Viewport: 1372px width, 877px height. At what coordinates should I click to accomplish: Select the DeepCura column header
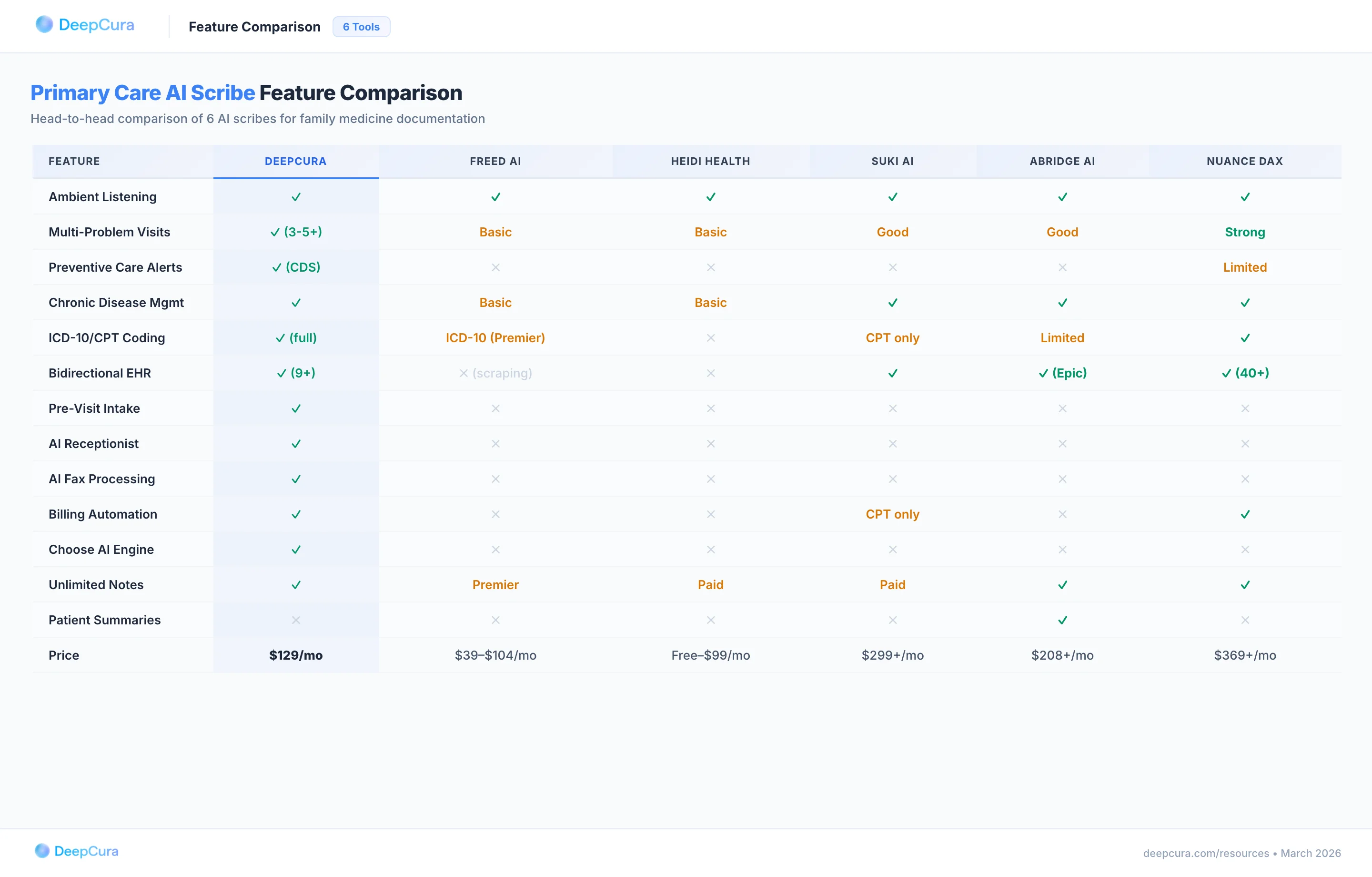(296, 162)
